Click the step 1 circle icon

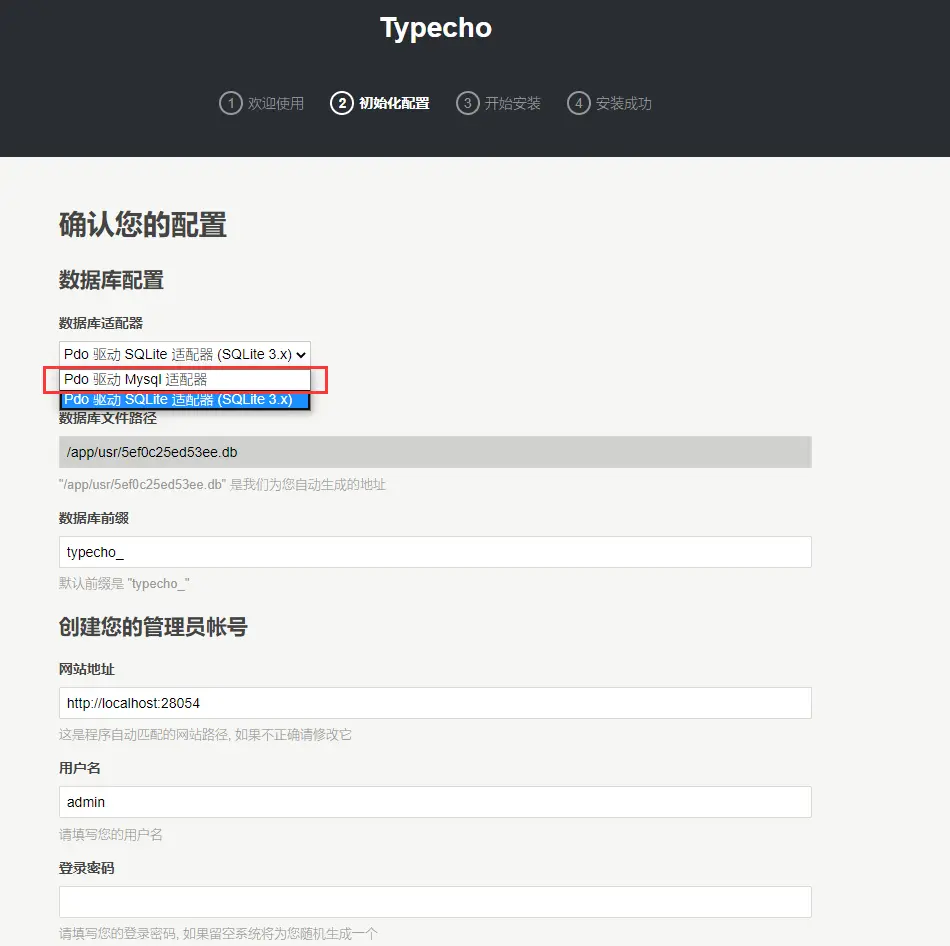click(x=230, y=103)
